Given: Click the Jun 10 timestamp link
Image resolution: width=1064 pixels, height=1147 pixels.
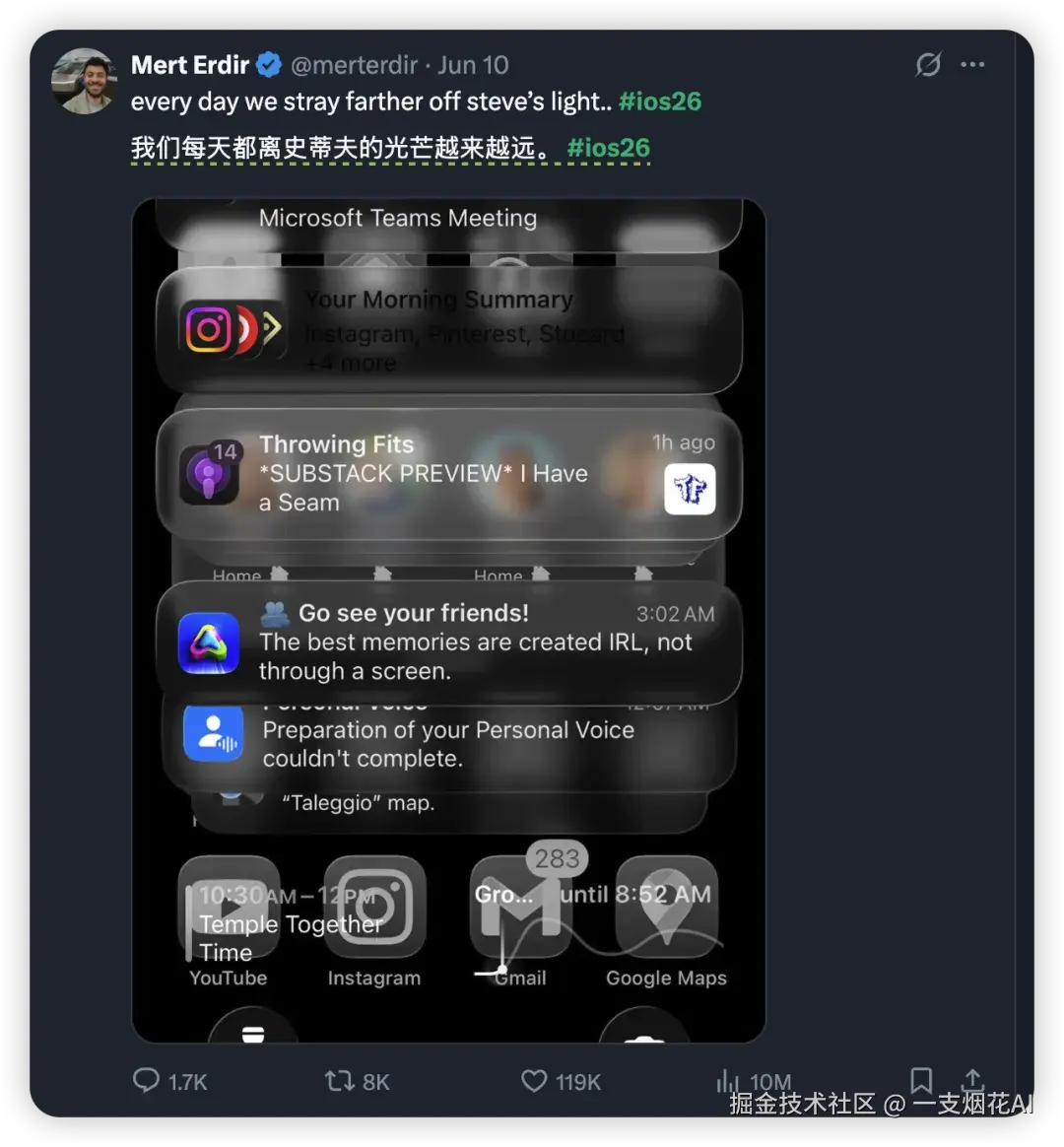Looking at the screenshot, I should coord(474,64).
